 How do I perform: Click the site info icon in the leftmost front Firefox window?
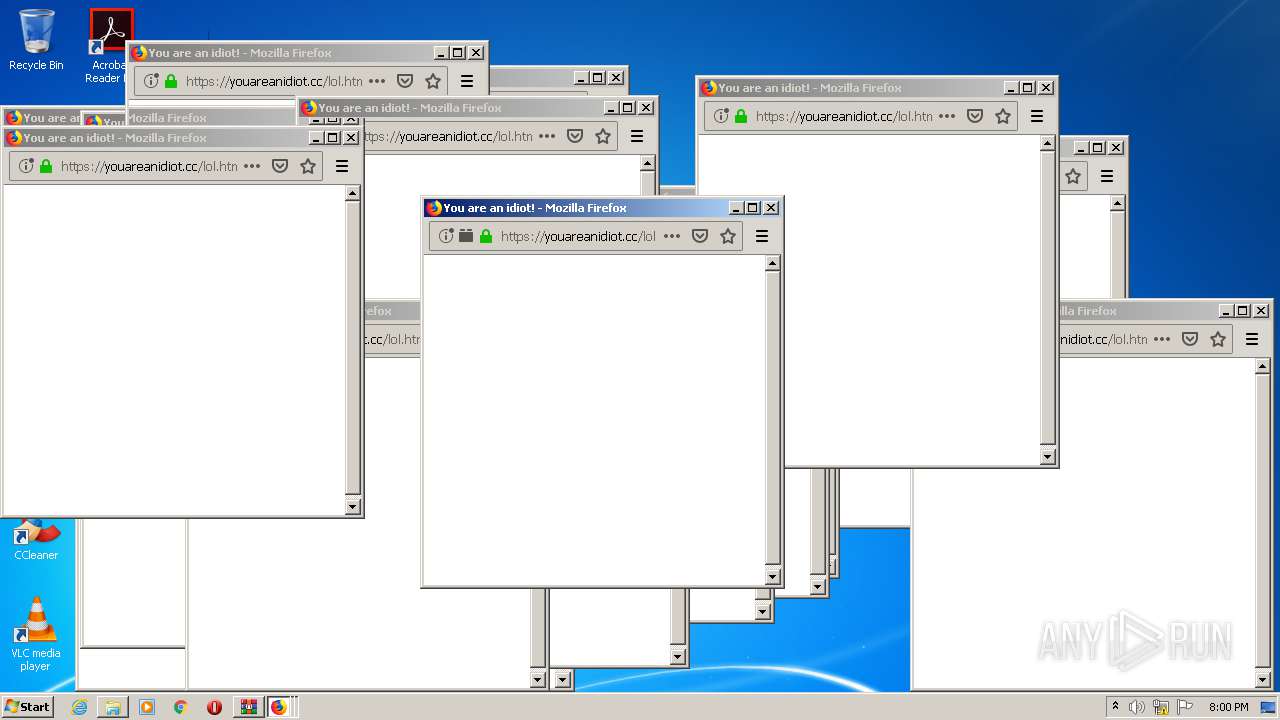[x=26, y=166]
